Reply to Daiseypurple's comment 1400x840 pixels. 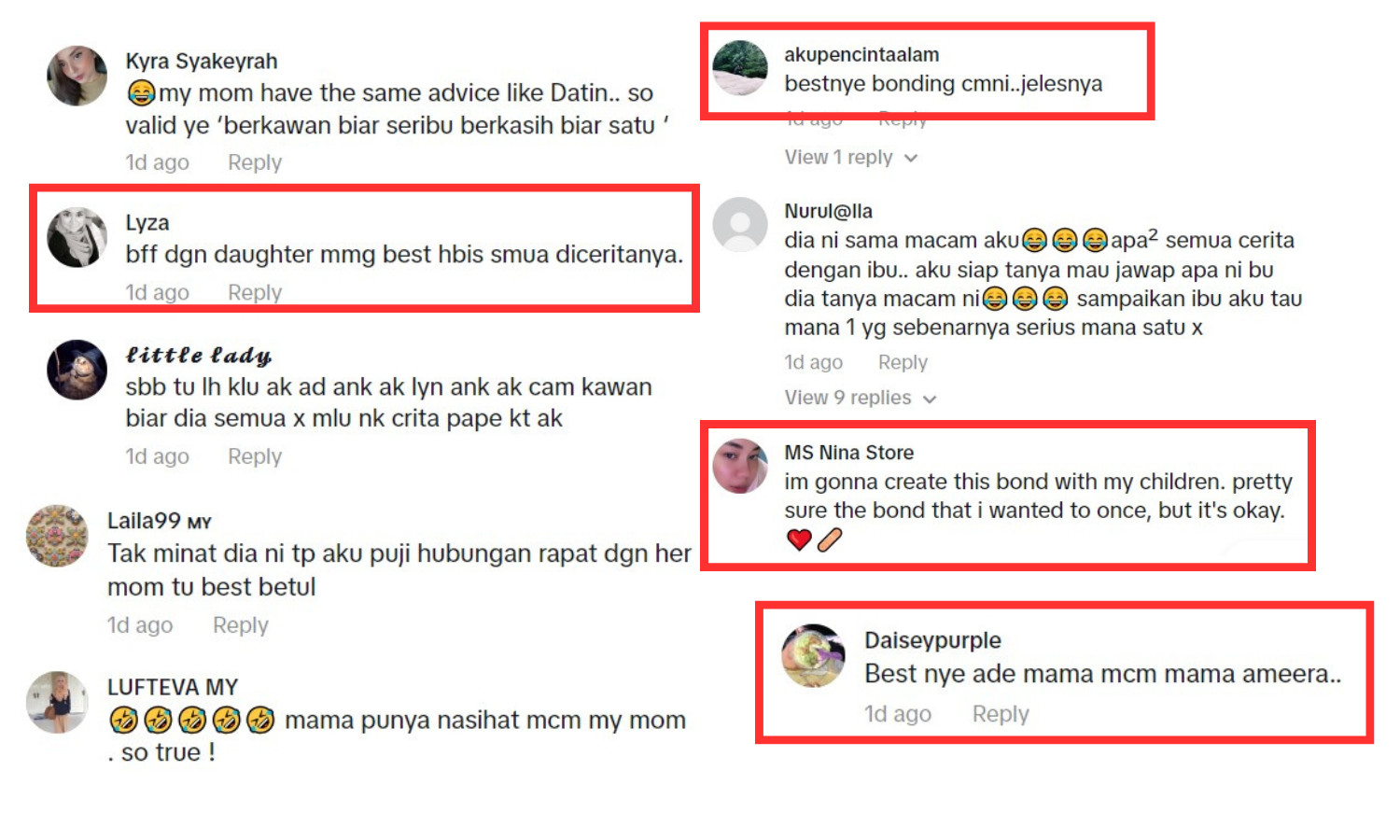(x=1001, y=714)
